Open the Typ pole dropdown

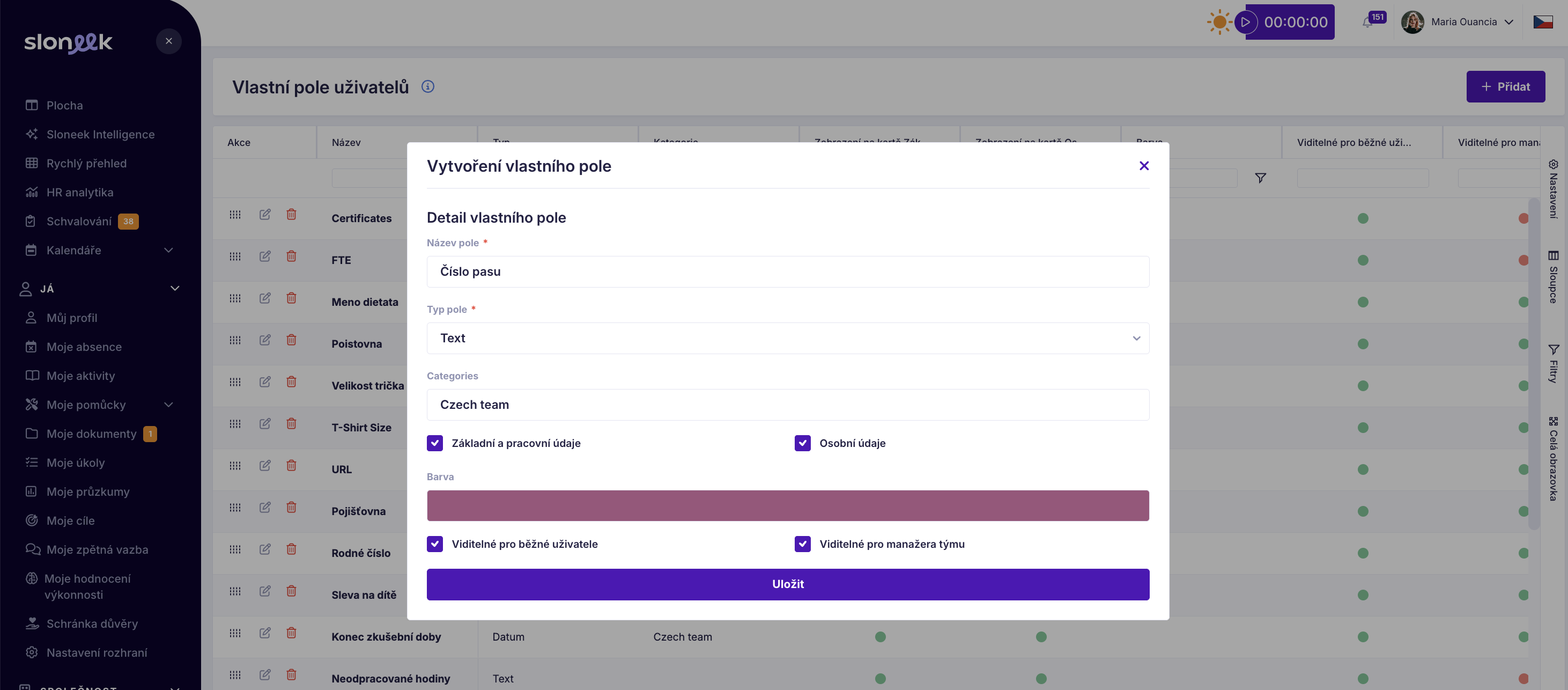pos(788,338)
